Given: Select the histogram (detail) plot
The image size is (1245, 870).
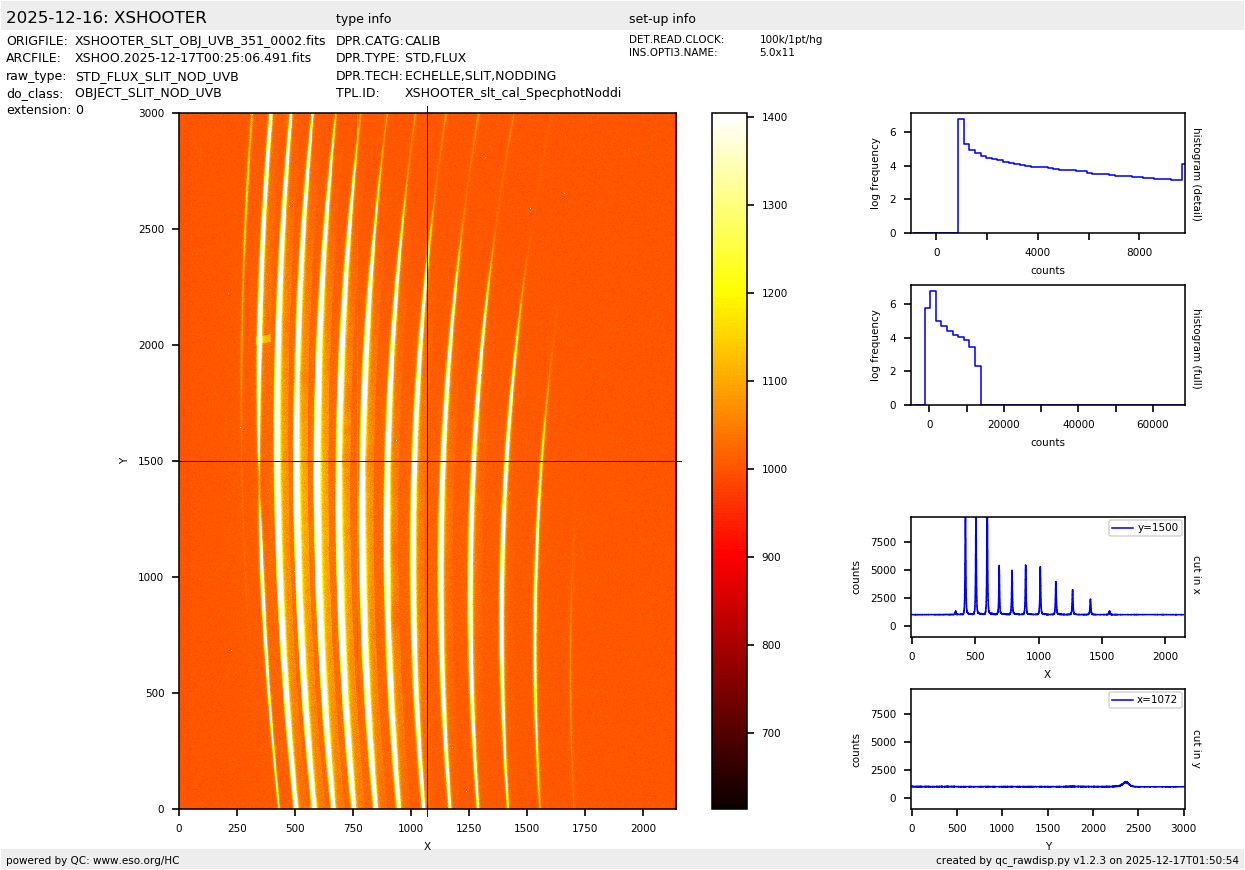Looking at the screenshot, I should pyautogui.click(x=1047, y=173).
